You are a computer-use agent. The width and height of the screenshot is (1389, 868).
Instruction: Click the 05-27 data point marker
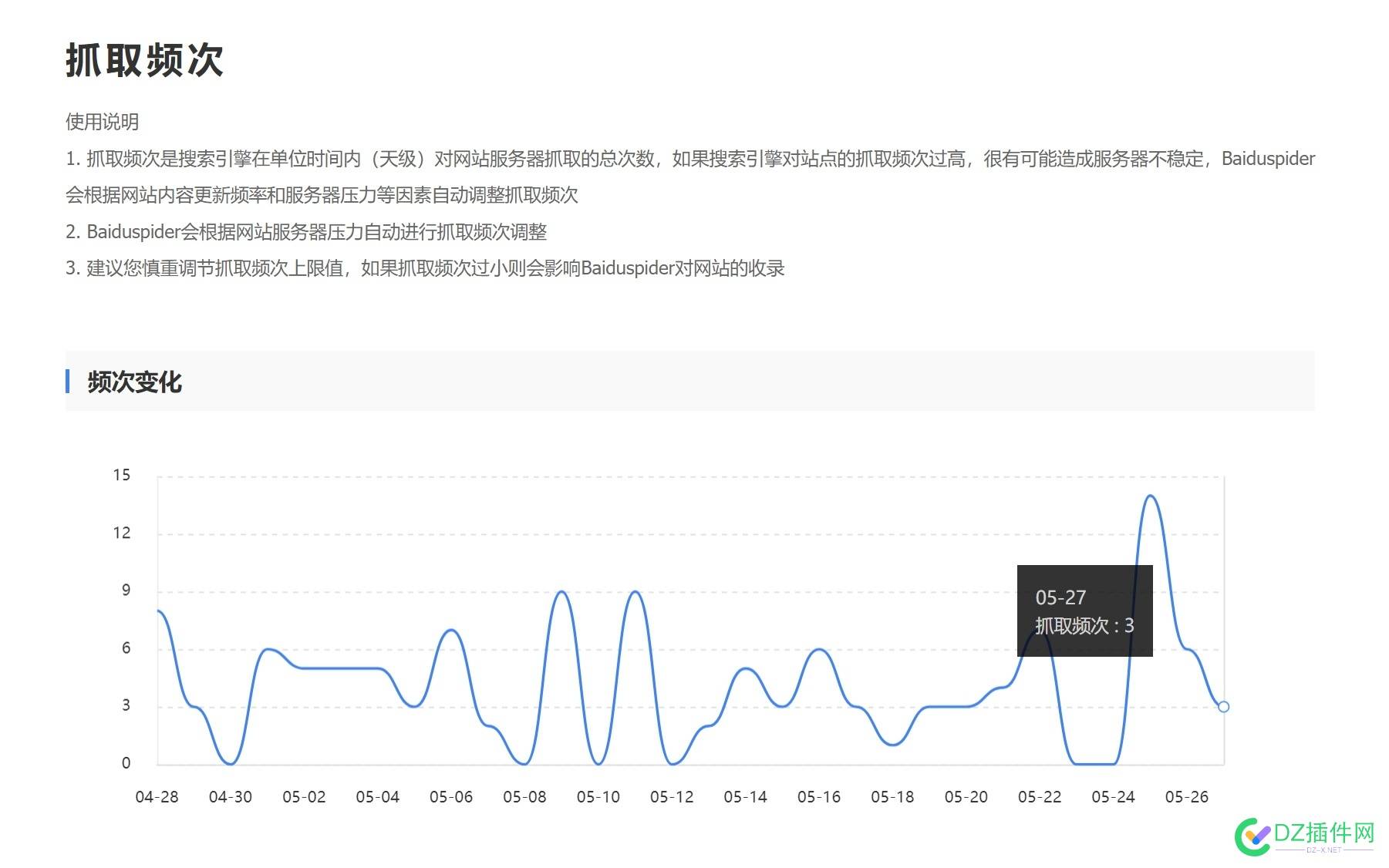pyautogui.click(x=1223, y=707)
